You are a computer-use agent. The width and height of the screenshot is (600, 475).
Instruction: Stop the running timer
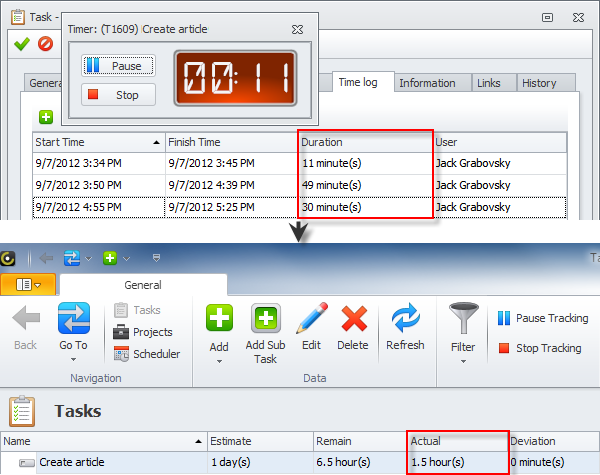118,96
